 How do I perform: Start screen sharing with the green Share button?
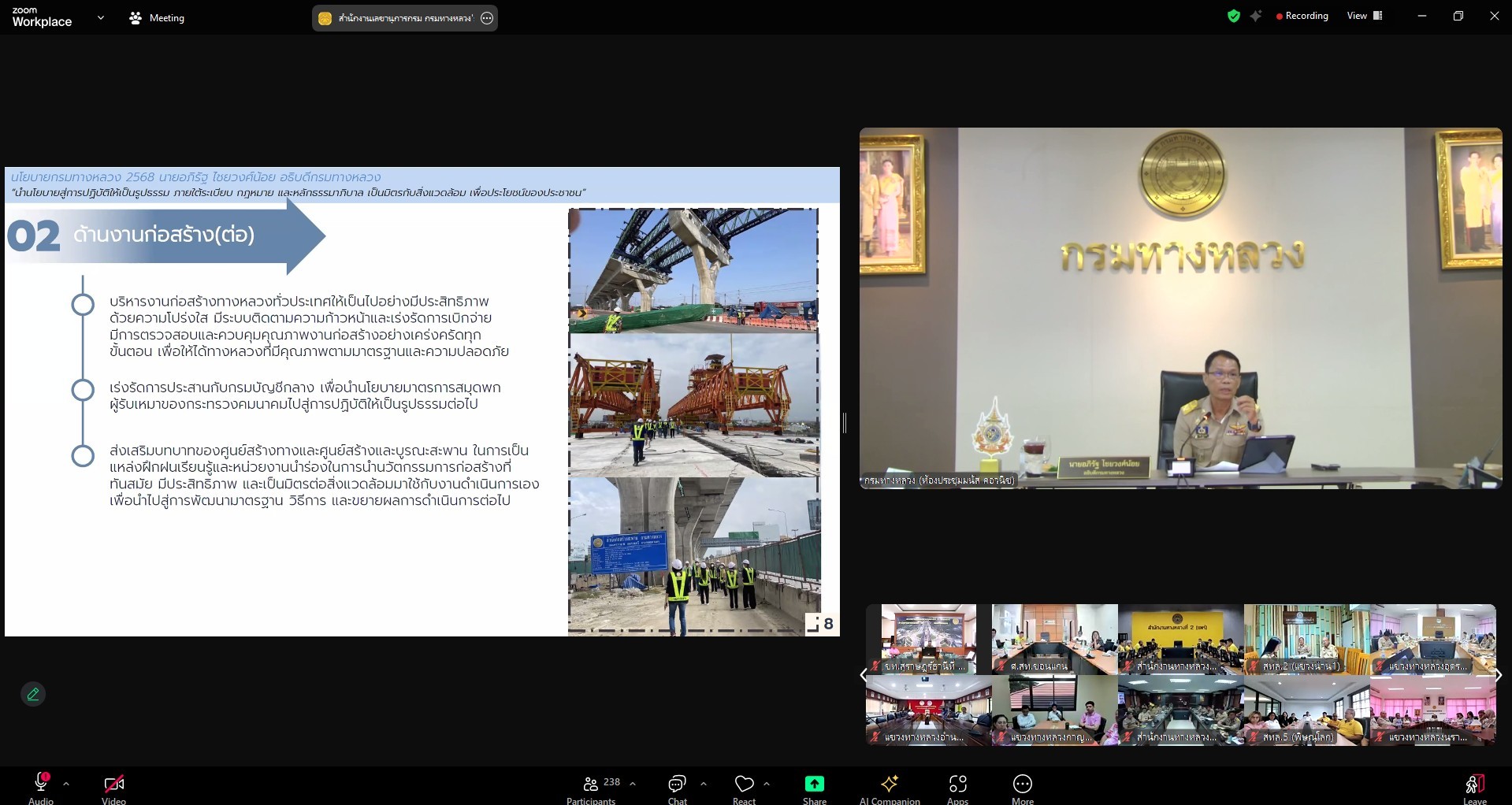pos(814,786)
